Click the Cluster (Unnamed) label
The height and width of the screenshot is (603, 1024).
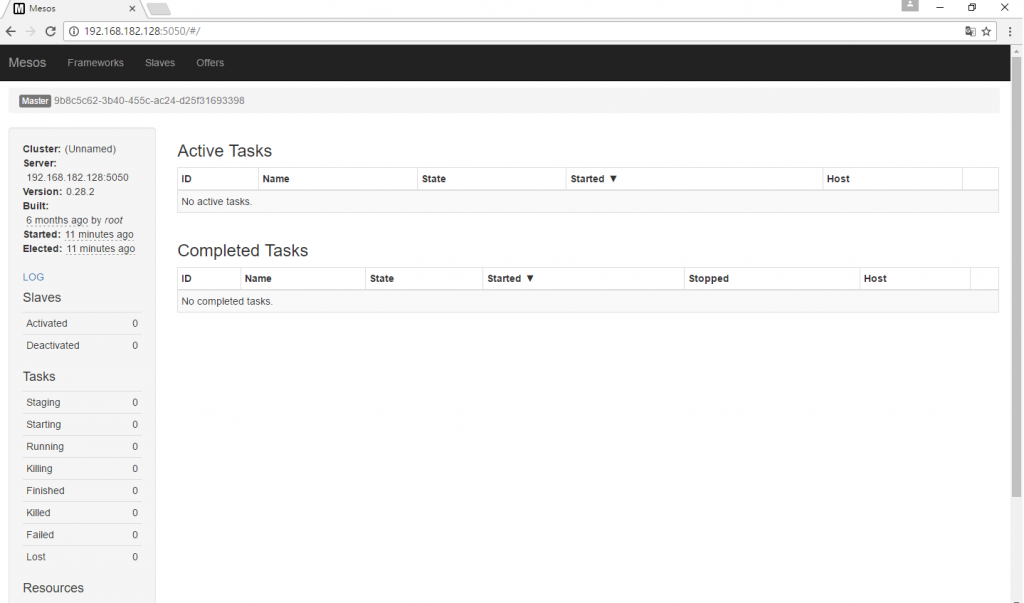(69, 149)
